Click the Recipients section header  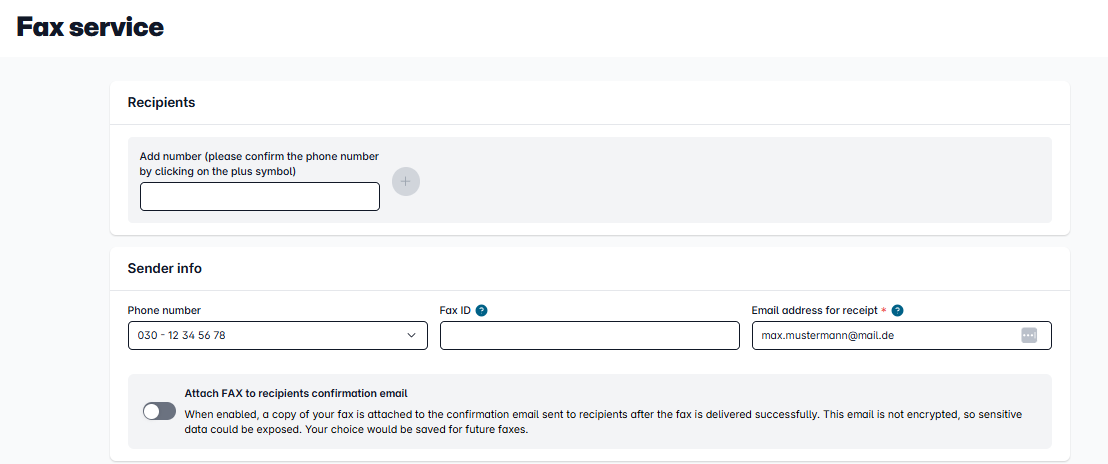point(161,102)
